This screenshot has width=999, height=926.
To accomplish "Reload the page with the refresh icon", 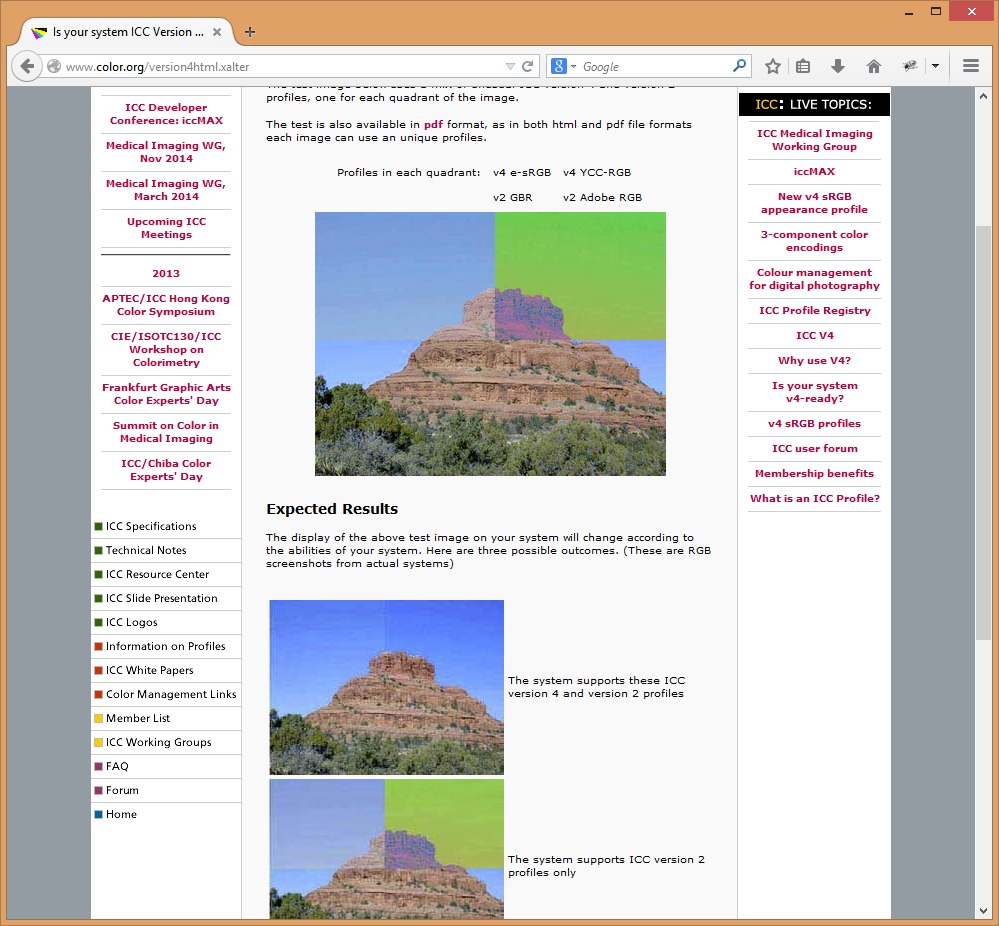I will pos(529,67).
